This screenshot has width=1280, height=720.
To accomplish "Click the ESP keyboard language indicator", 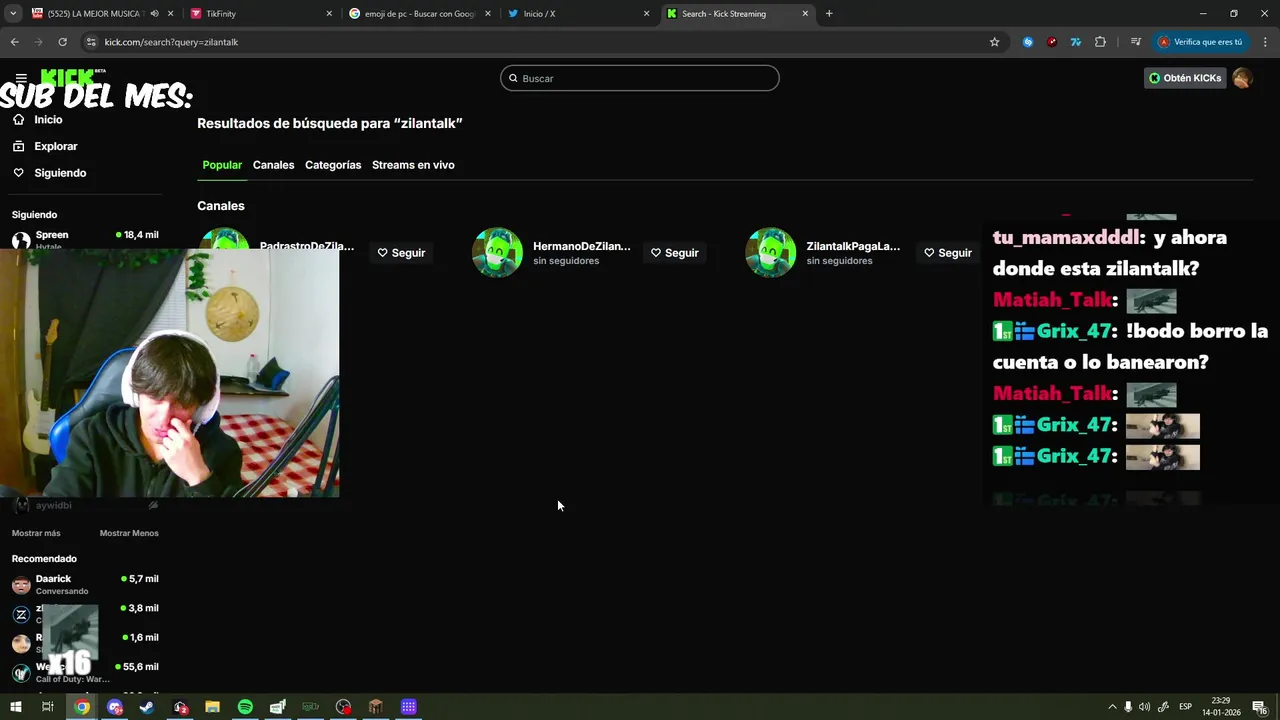I will pos(1185,707).
